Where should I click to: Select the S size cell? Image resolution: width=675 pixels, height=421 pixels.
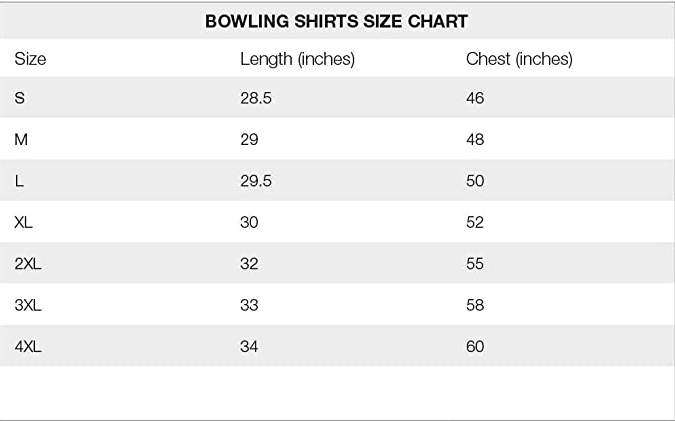pos(20,98)
